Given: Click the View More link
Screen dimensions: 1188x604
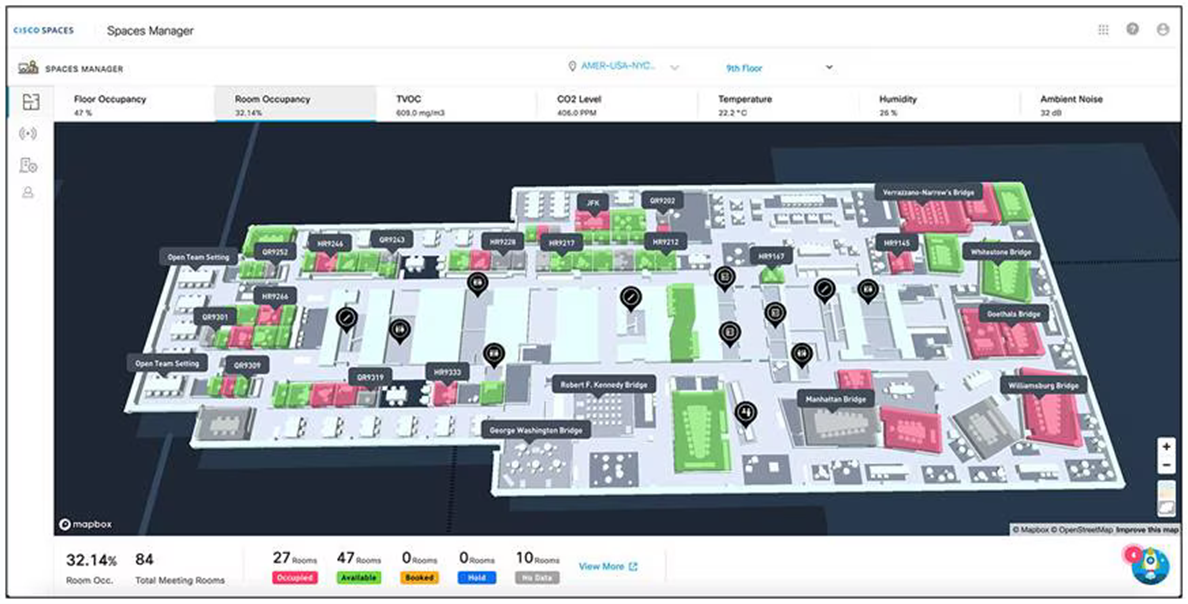Looking at the screenshot, I should point(604,566).
